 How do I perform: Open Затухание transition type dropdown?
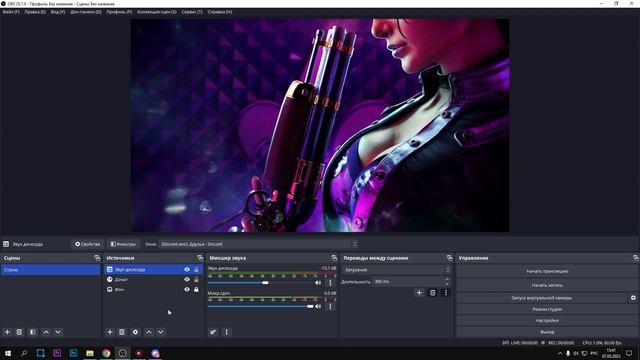click(x=396, y=270)
